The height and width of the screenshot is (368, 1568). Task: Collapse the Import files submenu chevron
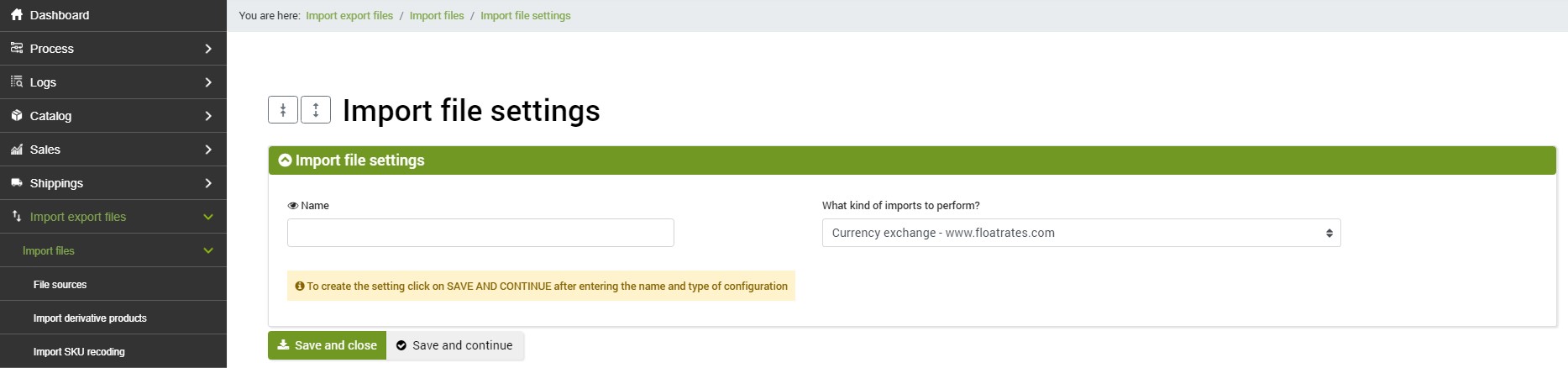click(208, 250)
